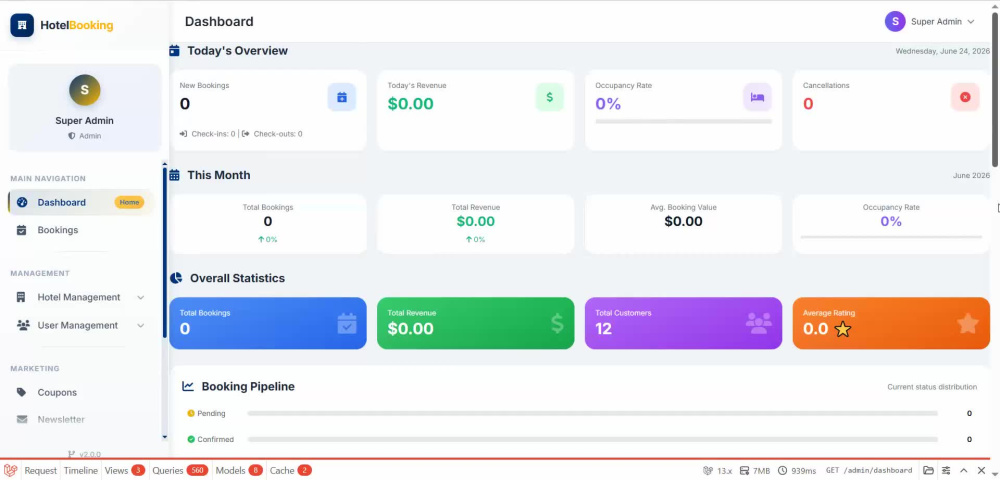This screenshot has width=1000, height=480.
Task: Click the Laravel debugbar logo icon
Action: [10, 470]
